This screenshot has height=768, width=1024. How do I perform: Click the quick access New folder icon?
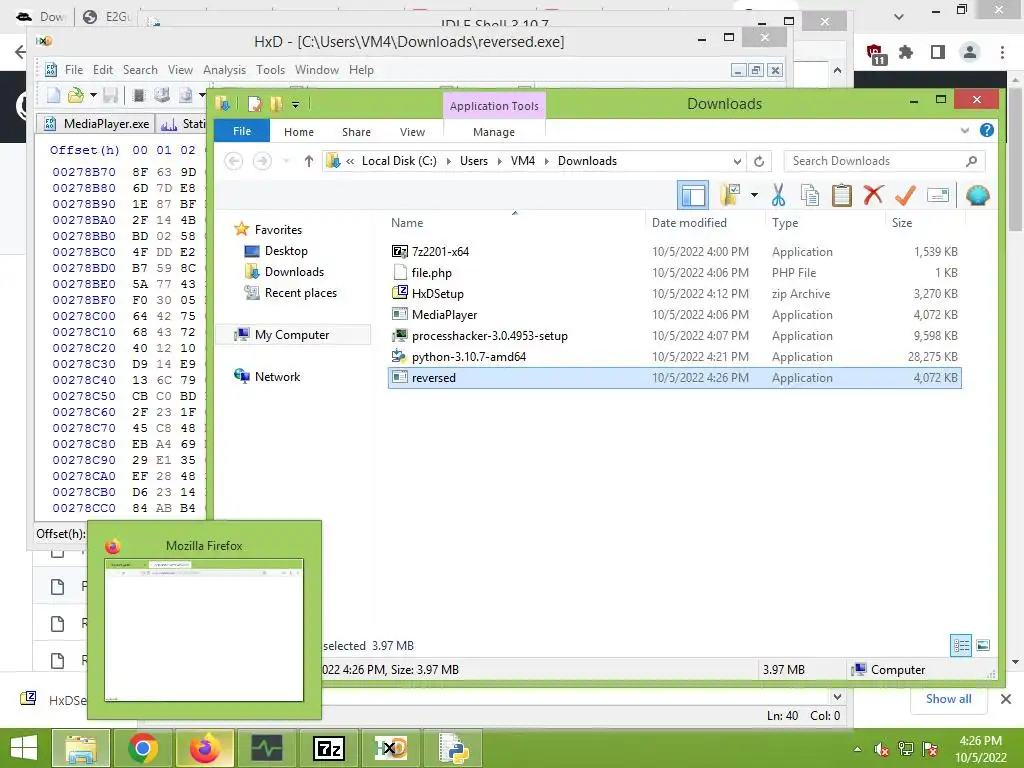276,104
